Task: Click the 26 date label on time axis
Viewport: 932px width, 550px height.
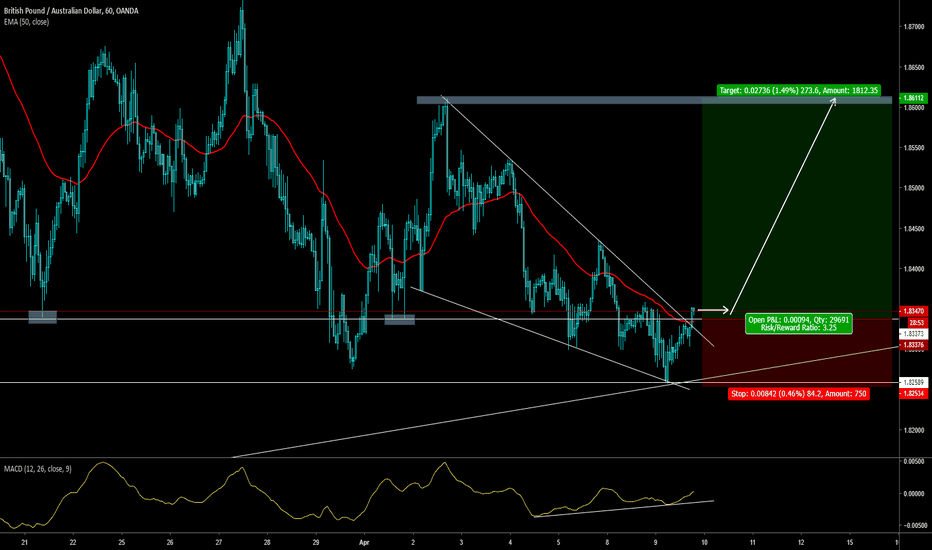Action: point(170,542)
